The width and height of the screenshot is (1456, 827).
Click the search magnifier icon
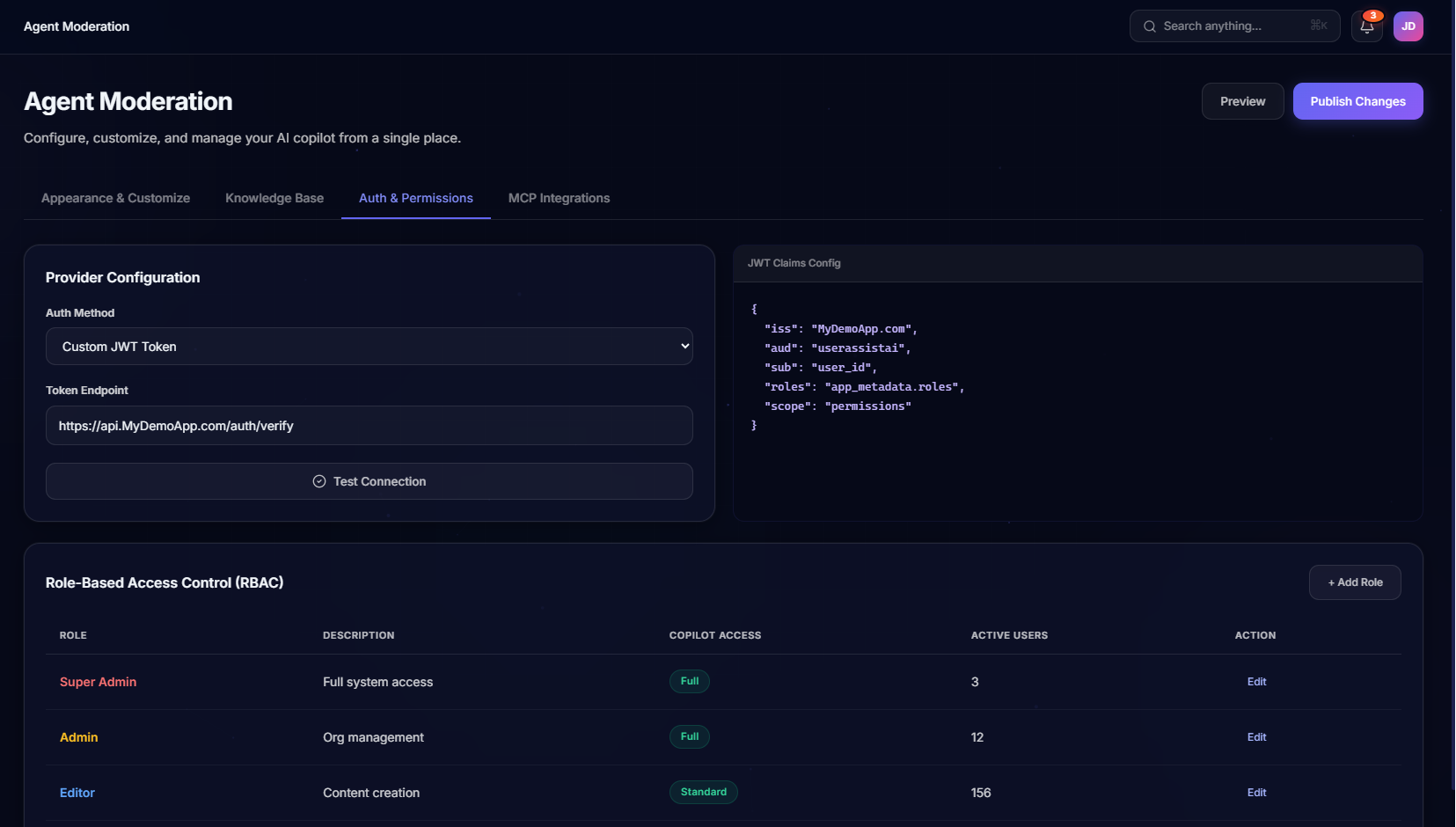pyautogui.click(x=1149, y=26)
